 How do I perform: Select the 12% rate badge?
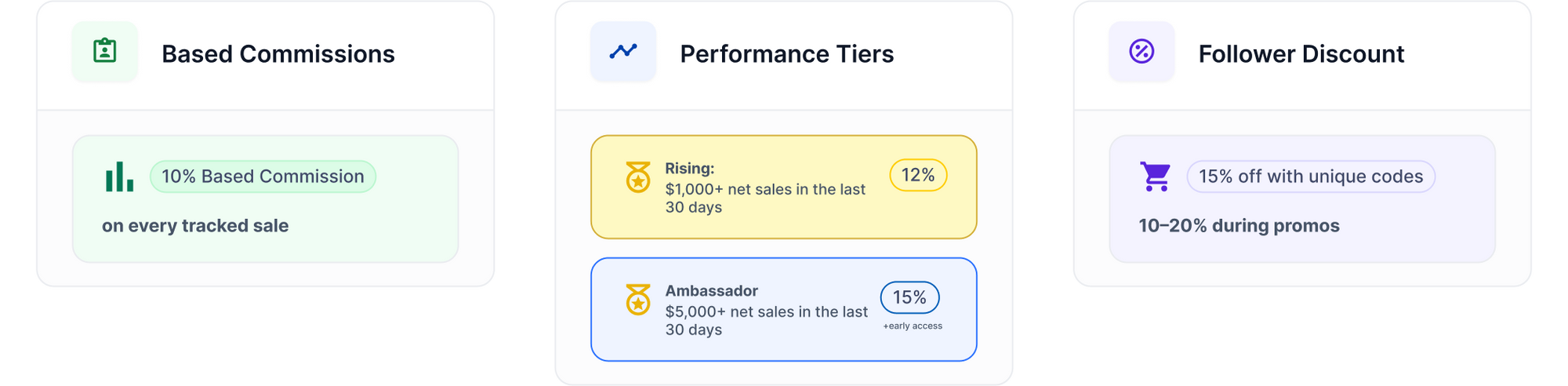point(918,175)
